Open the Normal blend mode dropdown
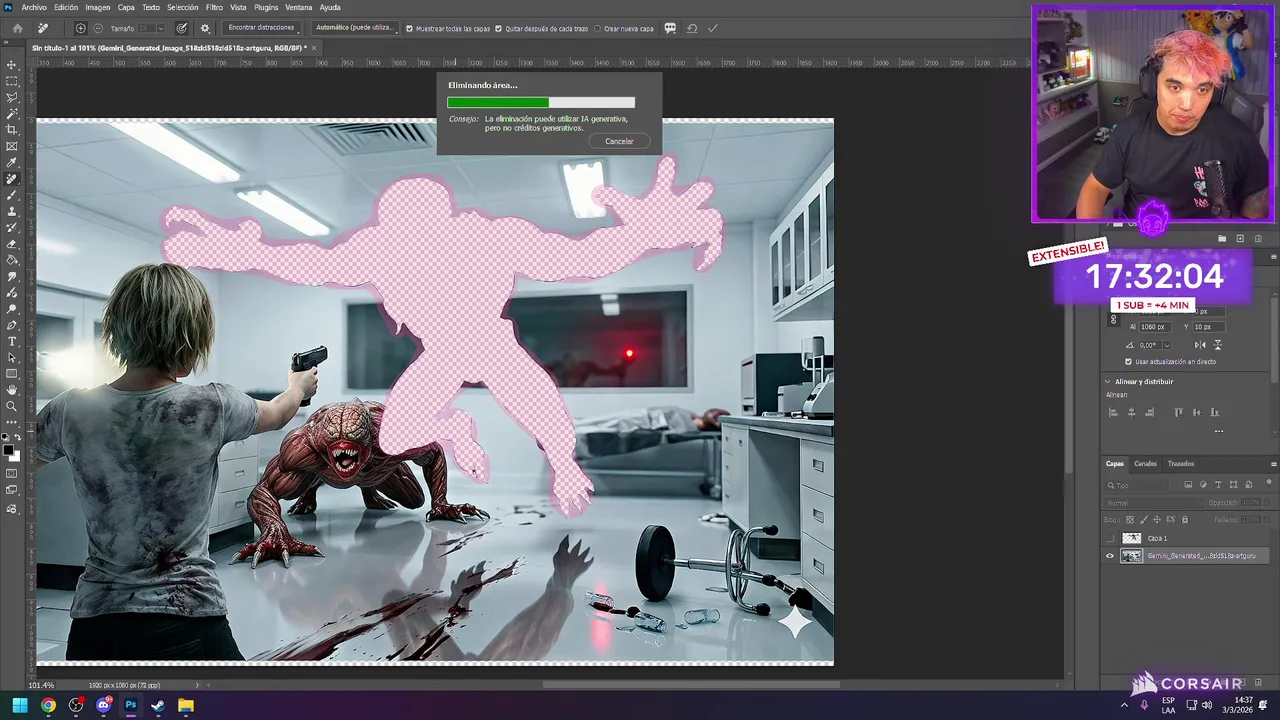 coord(1152,503)
